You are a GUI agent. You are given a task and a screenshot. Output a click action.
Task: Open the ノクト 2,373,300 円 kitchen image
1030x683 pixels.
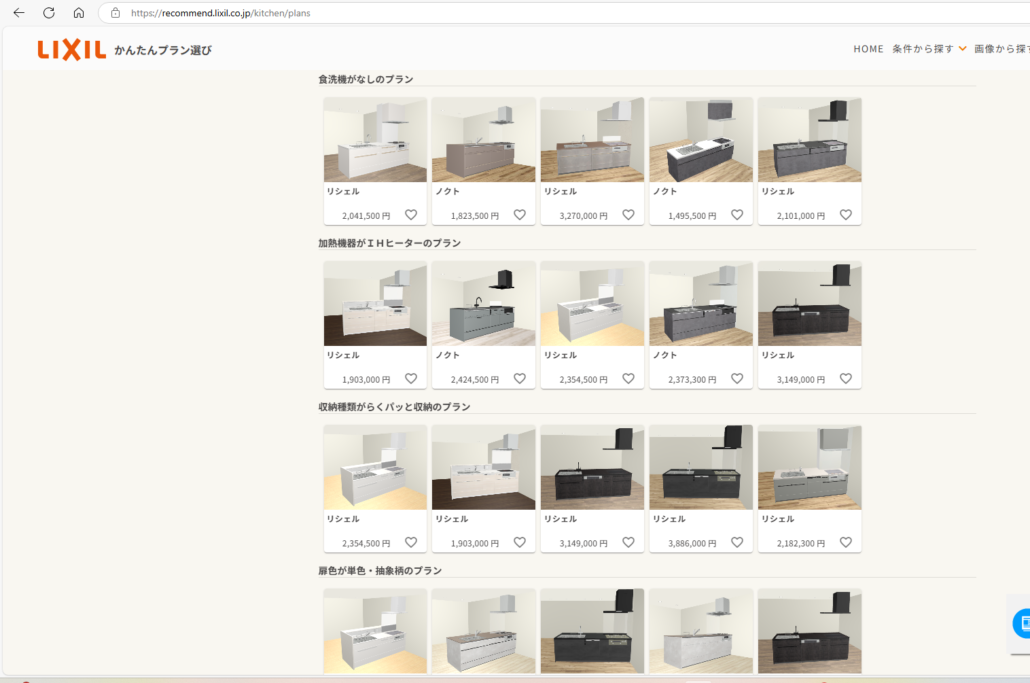701,303
